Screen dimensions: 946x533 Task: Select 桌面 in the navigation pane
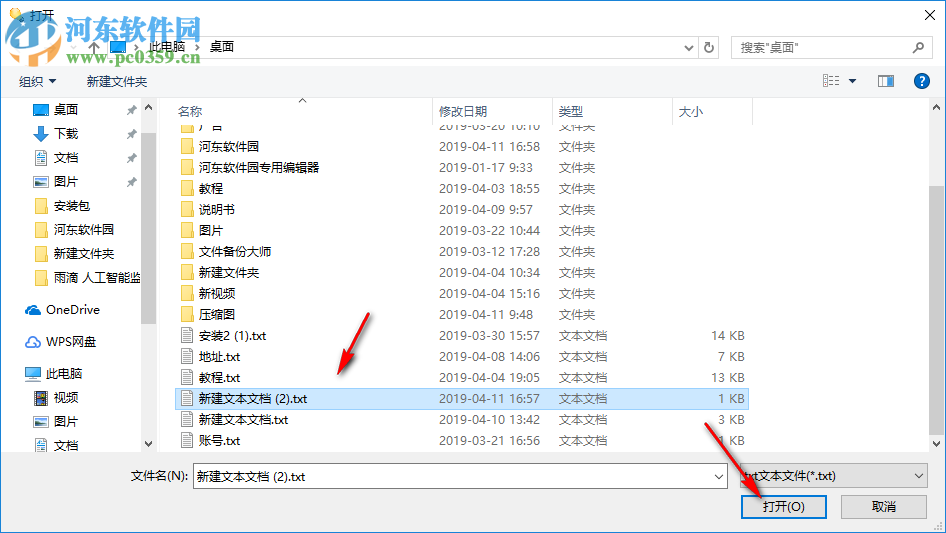point(66,110)
